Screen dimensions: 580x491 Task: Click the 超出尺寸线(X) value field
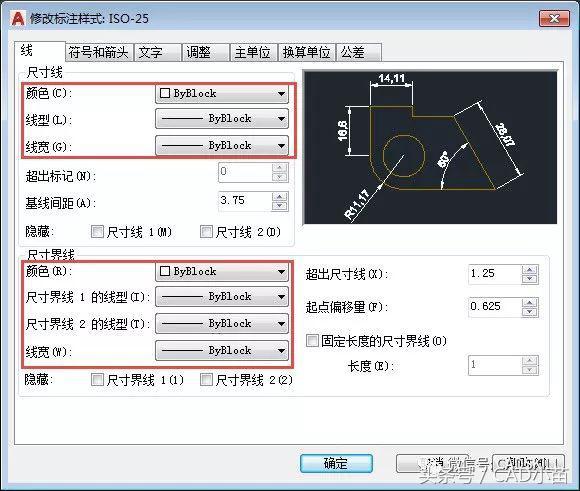[x=495, y=274]
